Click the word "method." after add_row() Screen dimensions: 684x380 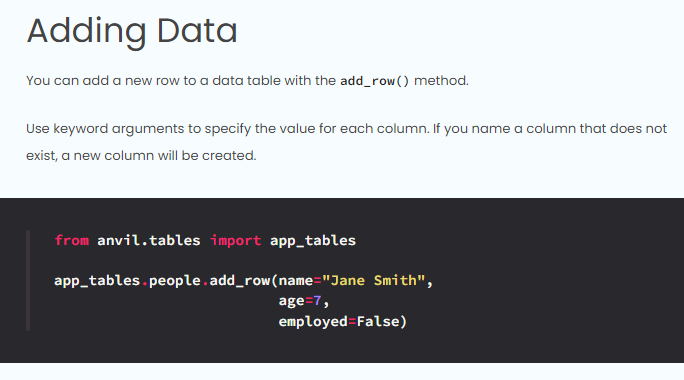pyautogui.click(x=441, y=81)
